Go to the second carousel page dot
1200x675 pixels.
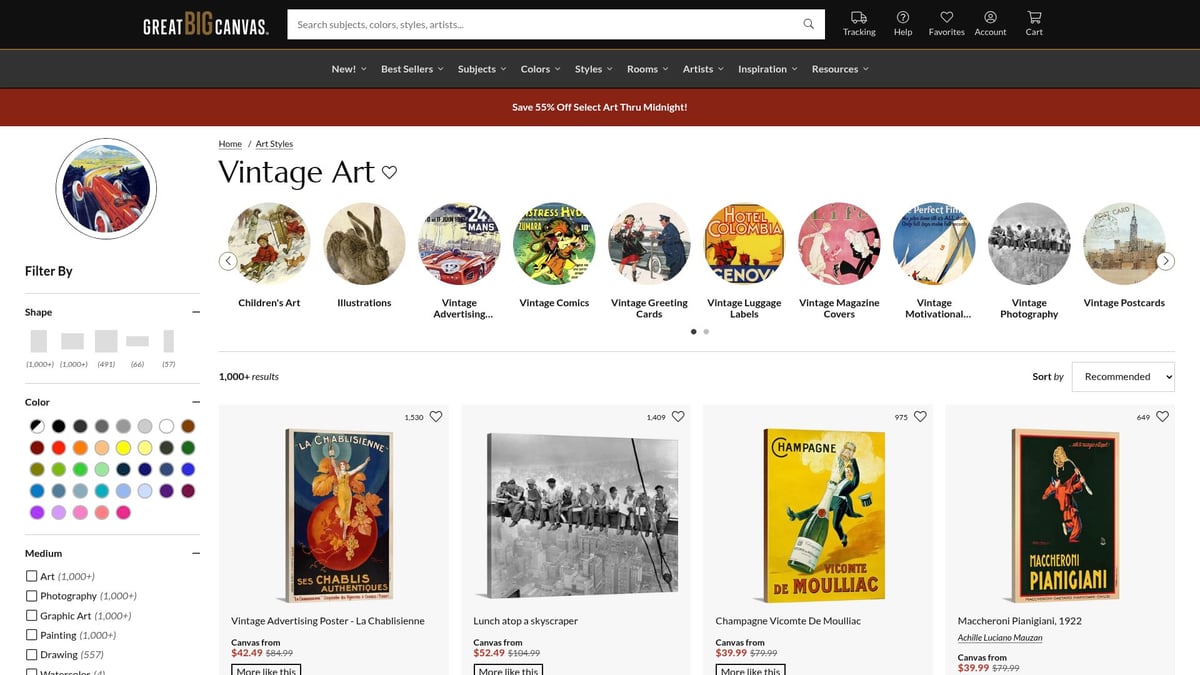[706, 331]
